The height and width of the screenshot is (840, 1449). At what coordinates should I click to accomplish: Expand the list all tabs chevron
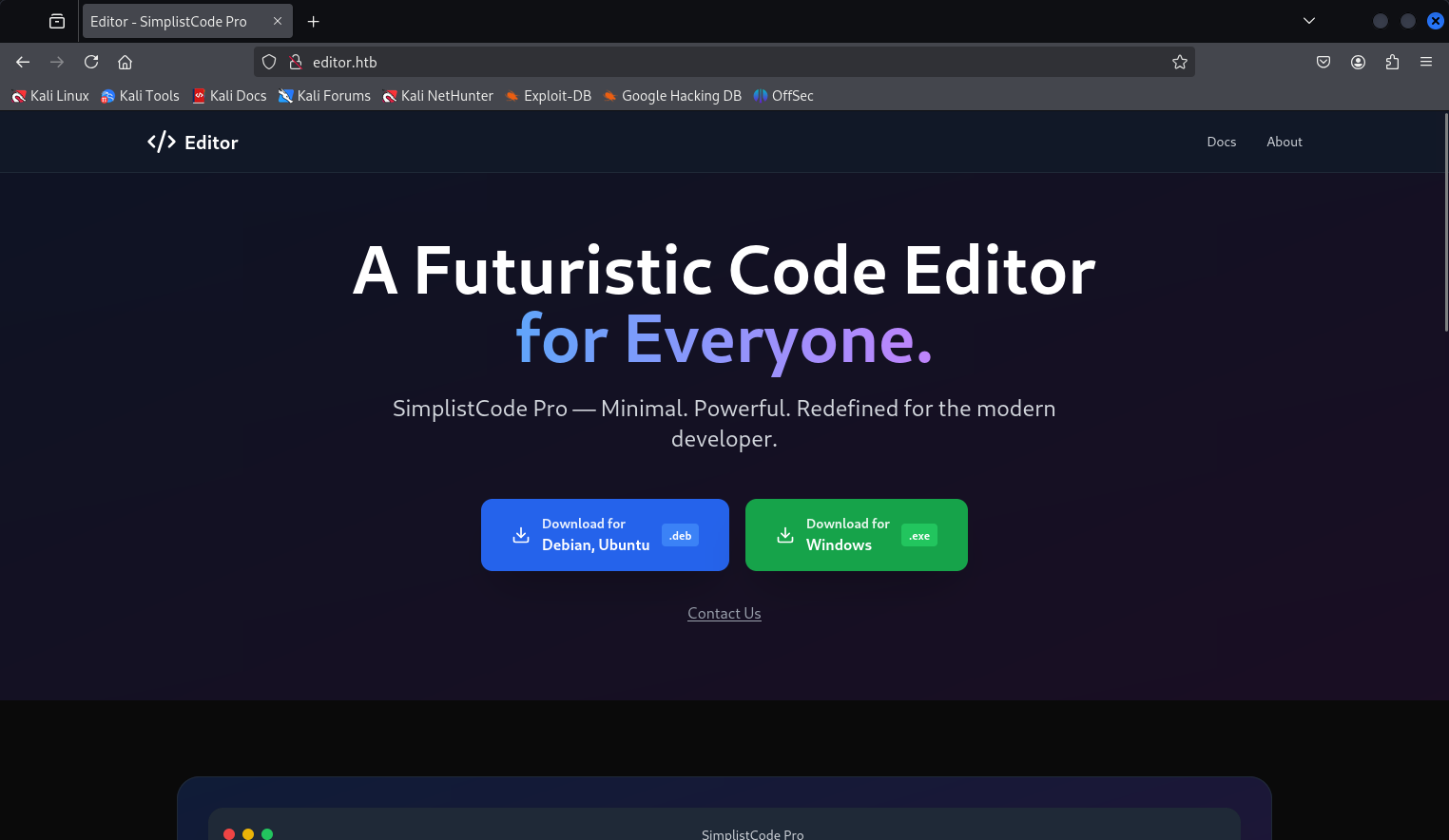click(1308, 21)
